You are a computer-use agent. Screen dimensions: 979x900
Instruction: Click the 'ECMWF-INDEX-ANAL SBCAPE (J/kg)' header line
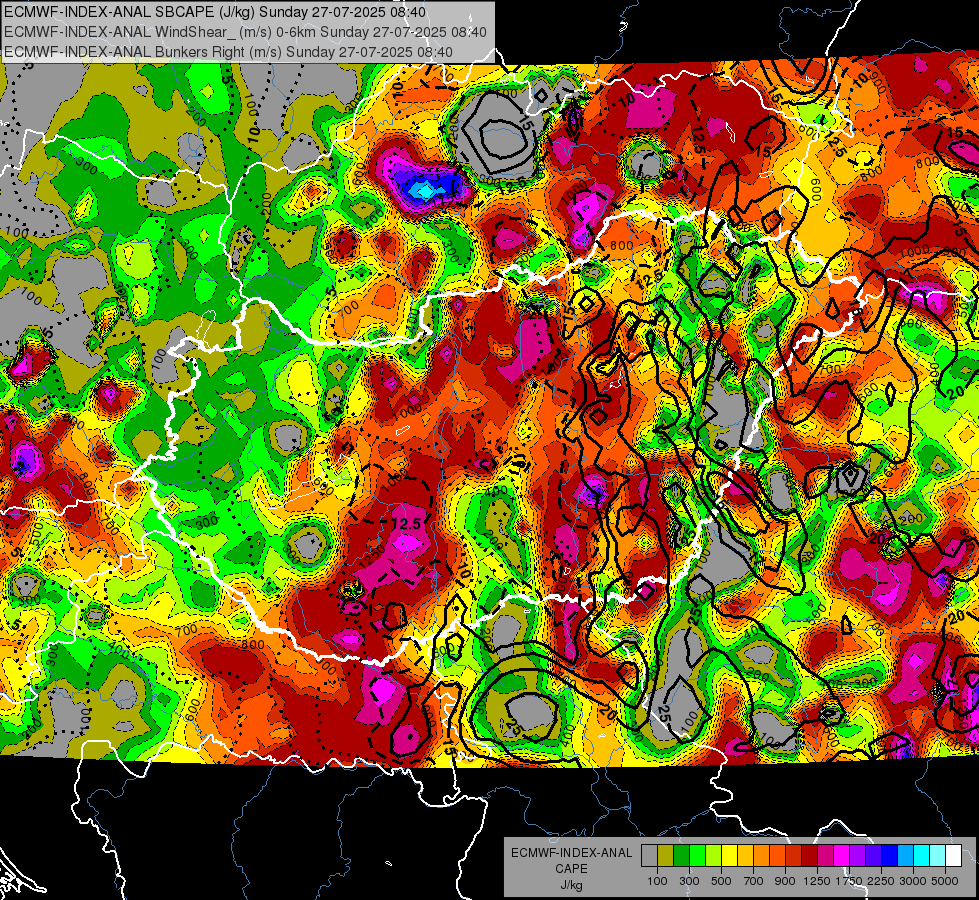click(215, 12)
